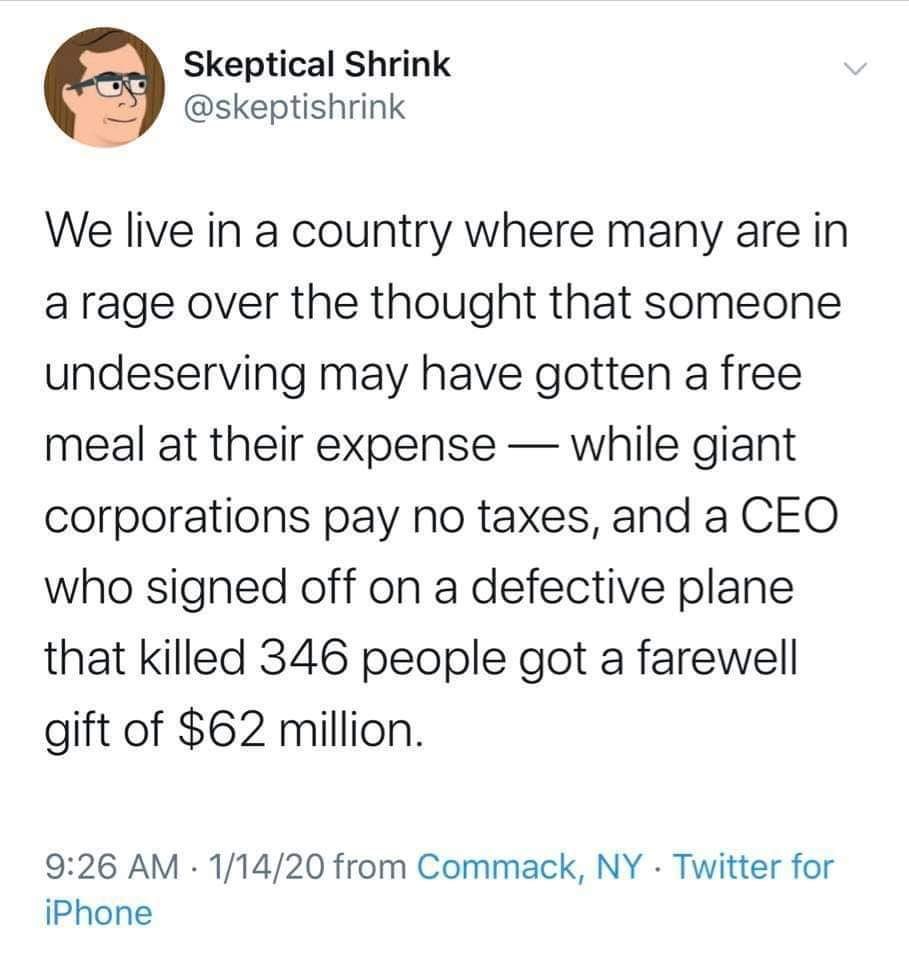Click the Skeptical Shrink profile avatar
Screen dimensions: 909x960
point(105,88)
